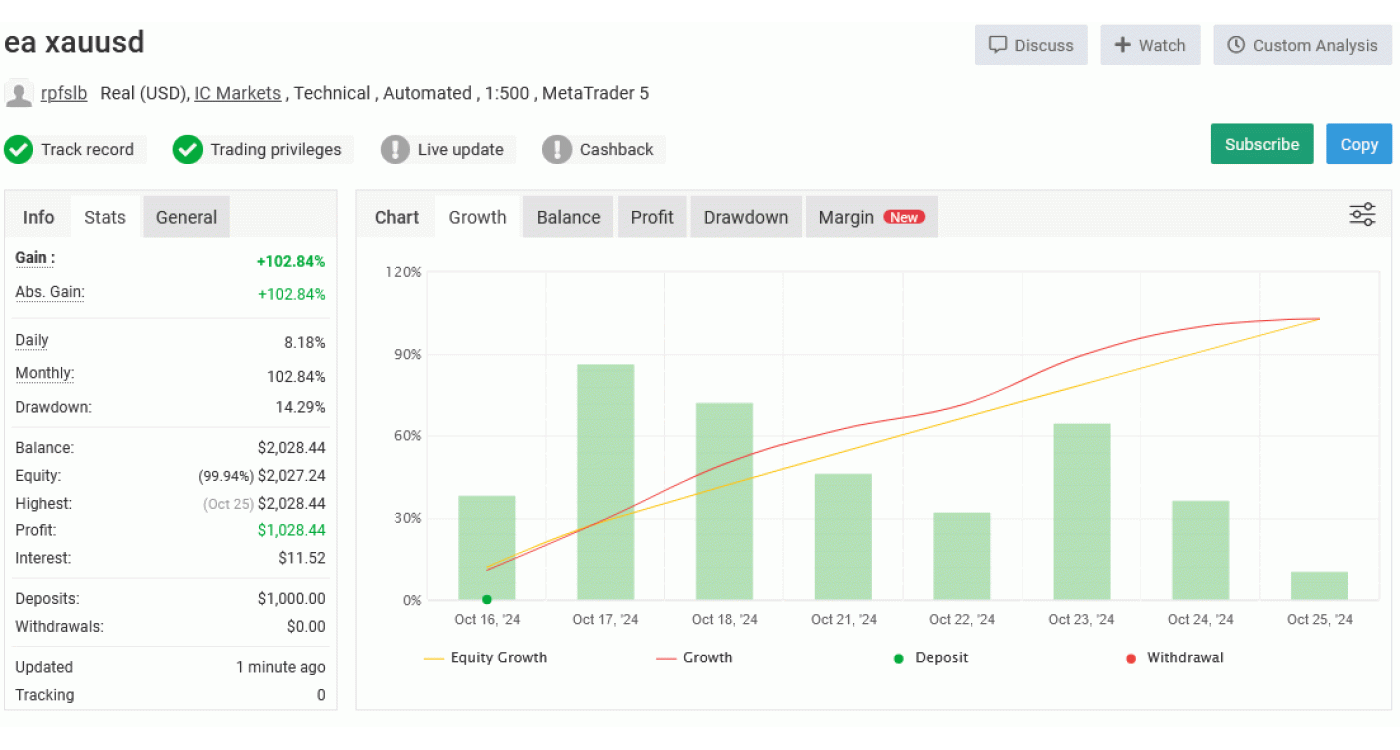Click the chart settings sliders icon
Image resolution: width=1400 pixels, height=750 pixels.
(x=1362, y=215)
